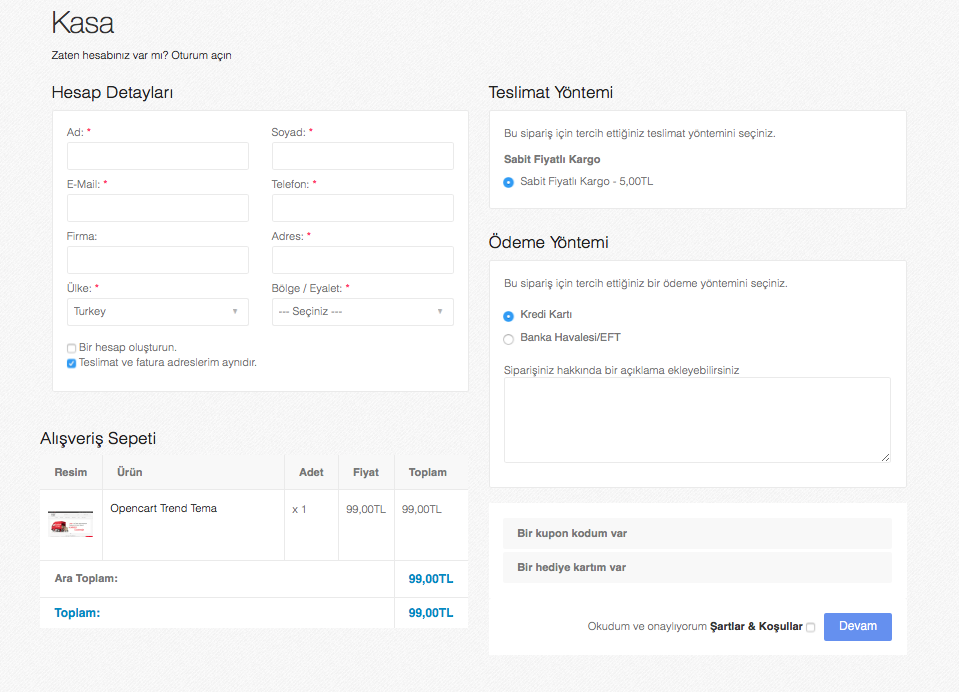Select the Telefon input box
Screen dimensions: 959x692
(362, 208)
